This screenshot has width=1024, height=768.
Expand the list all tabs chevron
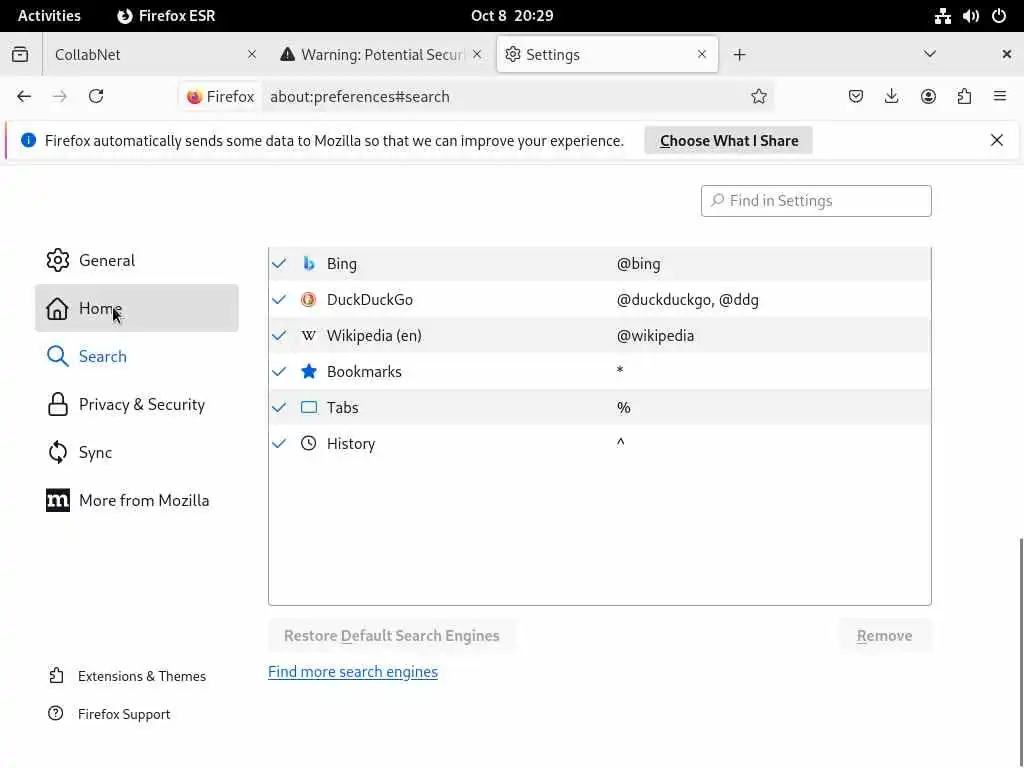click(930, 54)
